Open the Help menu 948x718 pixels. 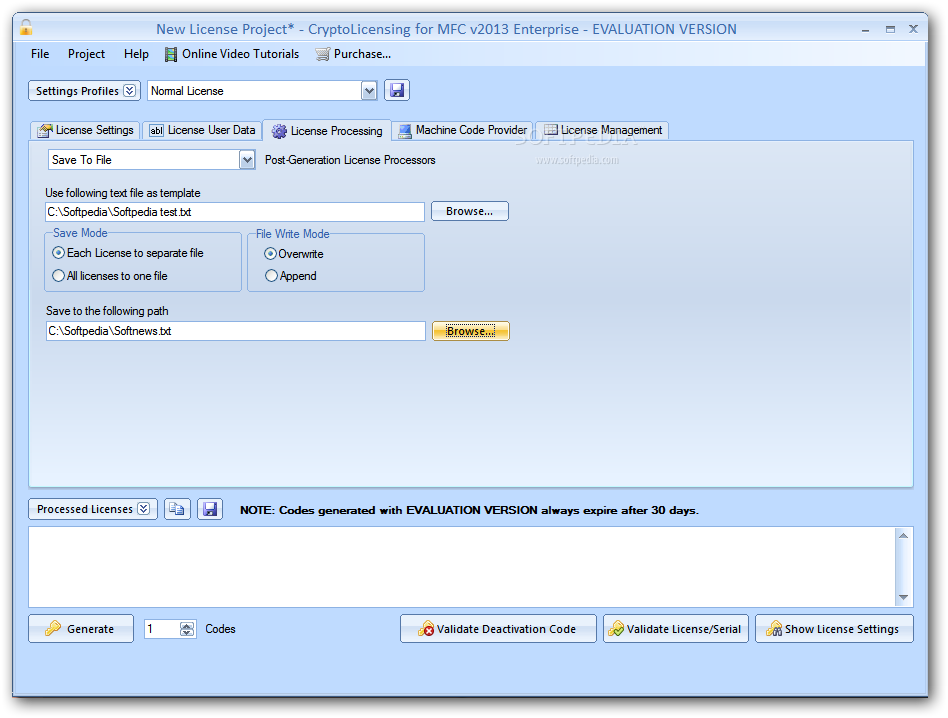(x=136, y=54)
